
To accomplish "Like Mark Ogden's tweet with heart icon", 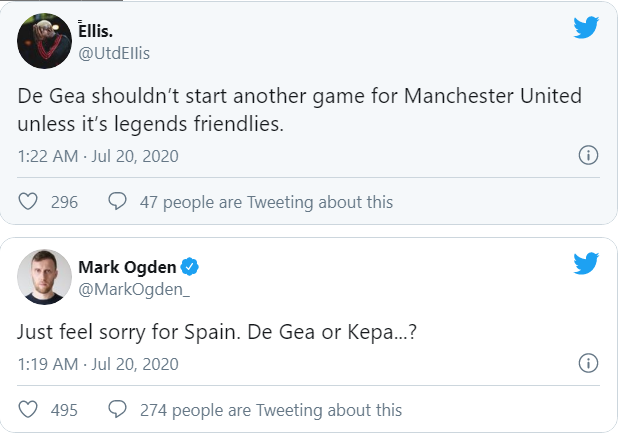I will coord(29,410).
